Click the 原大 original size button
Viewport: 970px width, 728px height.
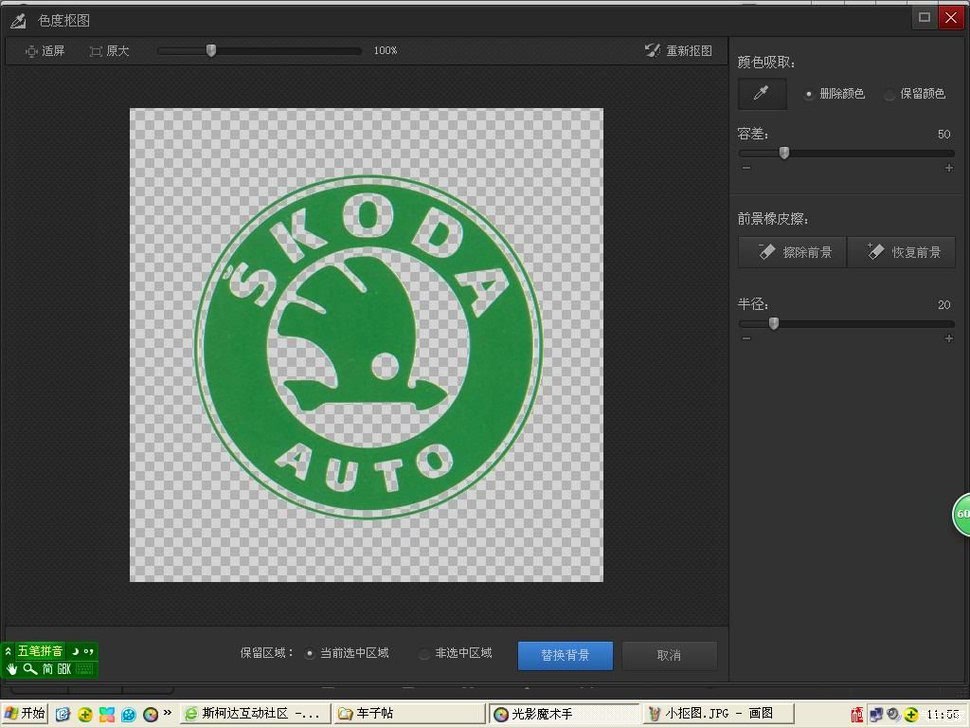[109, 51]
